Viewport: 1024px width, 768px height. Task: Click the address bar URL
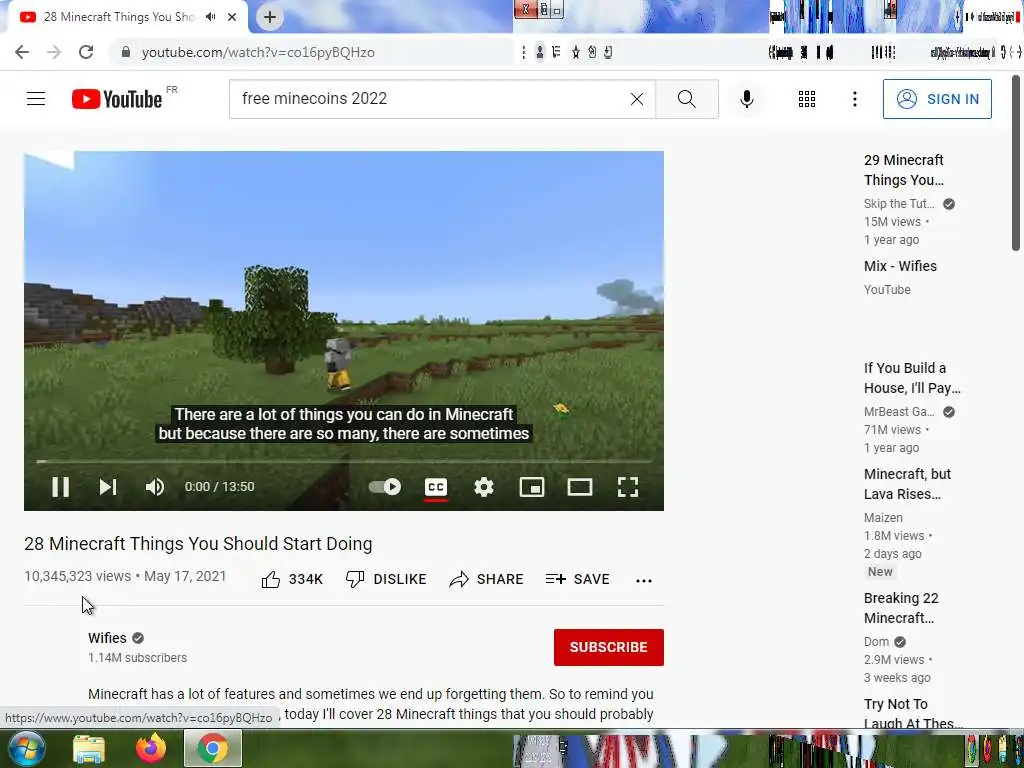(x=258, y=52)
